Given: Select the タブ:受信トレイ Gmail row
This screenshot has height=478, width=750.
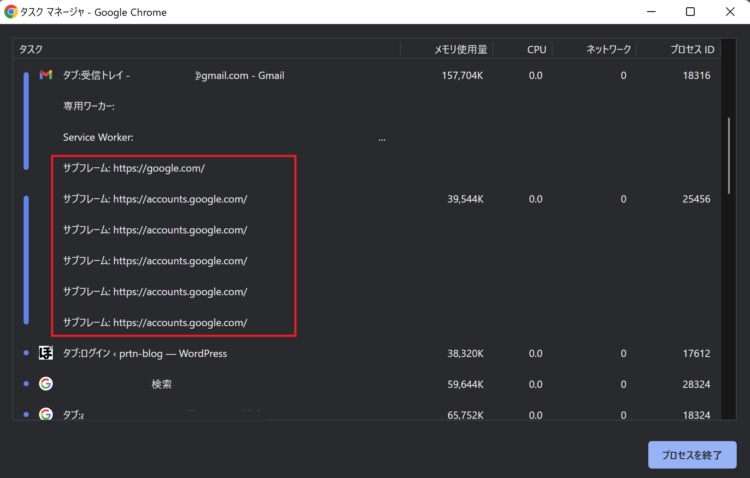Looking at the screenshot, I should [367, 75].
